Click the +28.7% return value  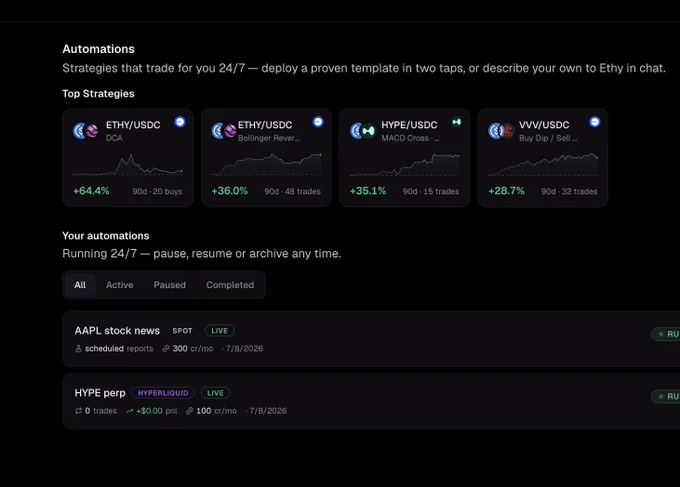tap(506, 191)
